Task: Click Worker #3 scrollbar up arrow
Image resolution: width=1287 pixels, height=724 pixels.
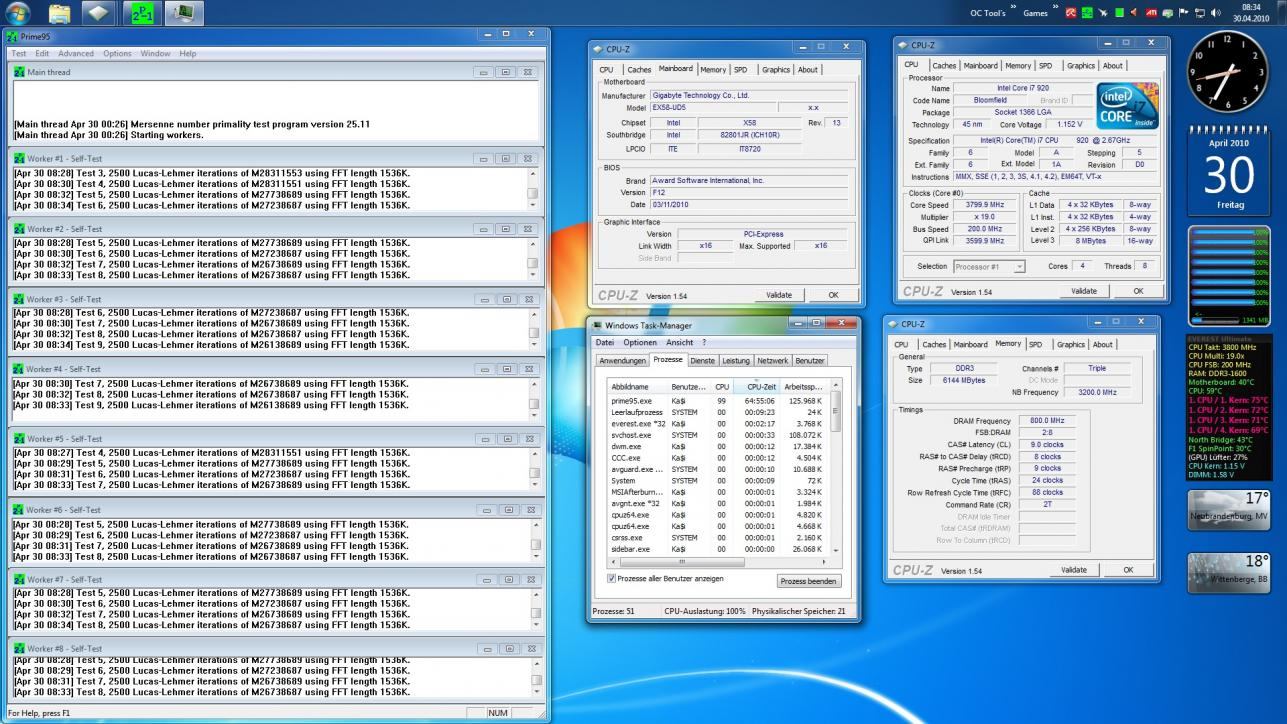Action: [532, 314]
